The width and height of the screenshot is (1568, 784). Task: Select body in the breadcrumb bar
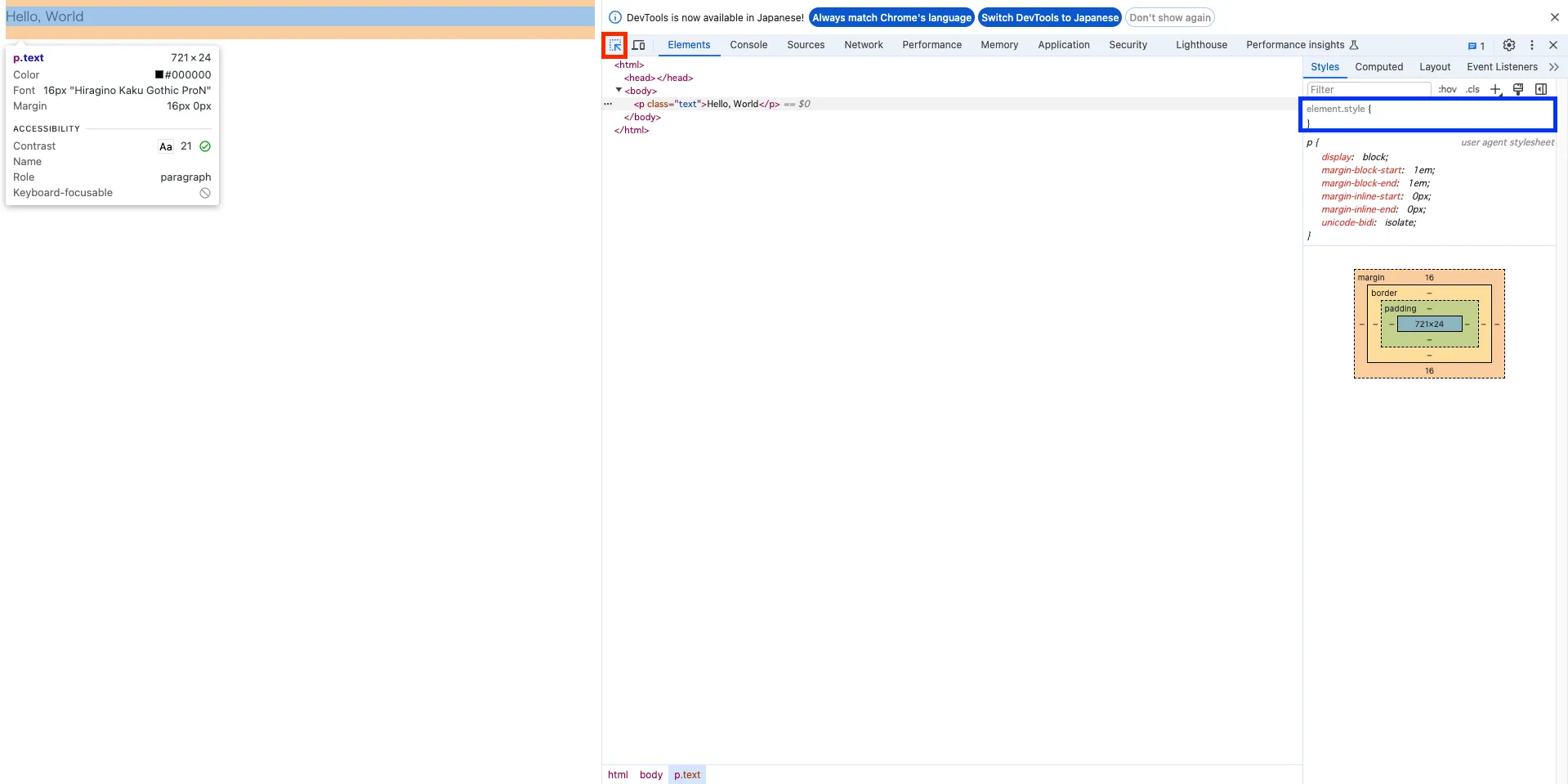point(650,774)
